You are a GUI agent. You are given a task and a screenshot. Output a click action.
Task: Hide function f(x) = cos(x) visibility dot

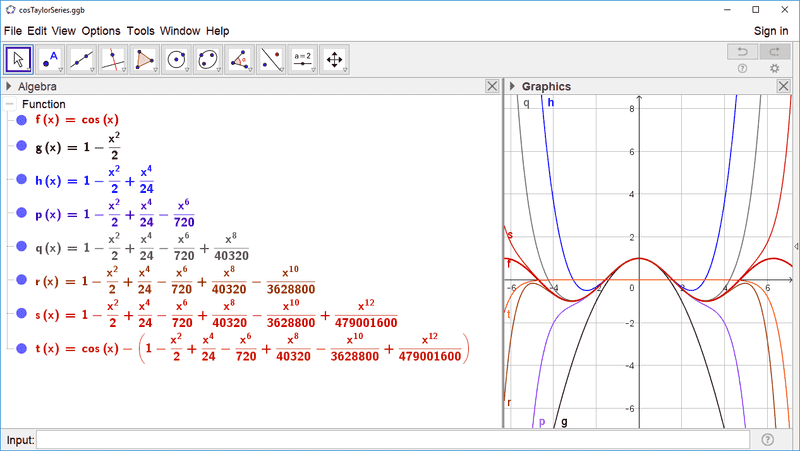point(21,120)
